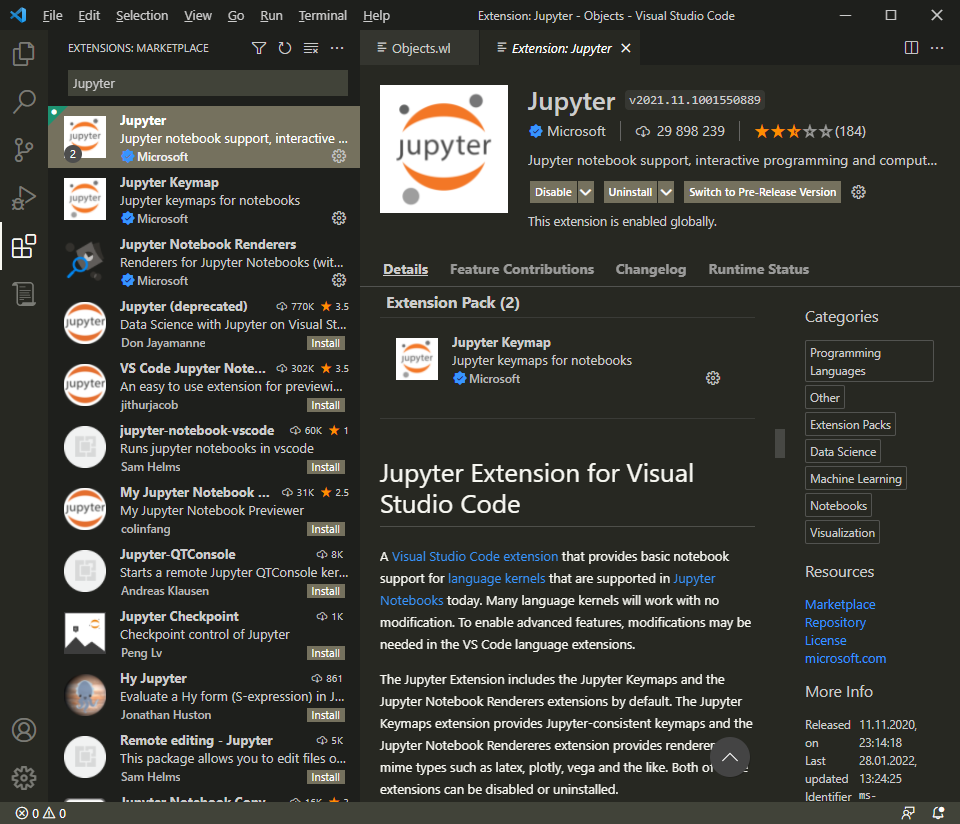Open the Run and Debug view

click(24, 198)
